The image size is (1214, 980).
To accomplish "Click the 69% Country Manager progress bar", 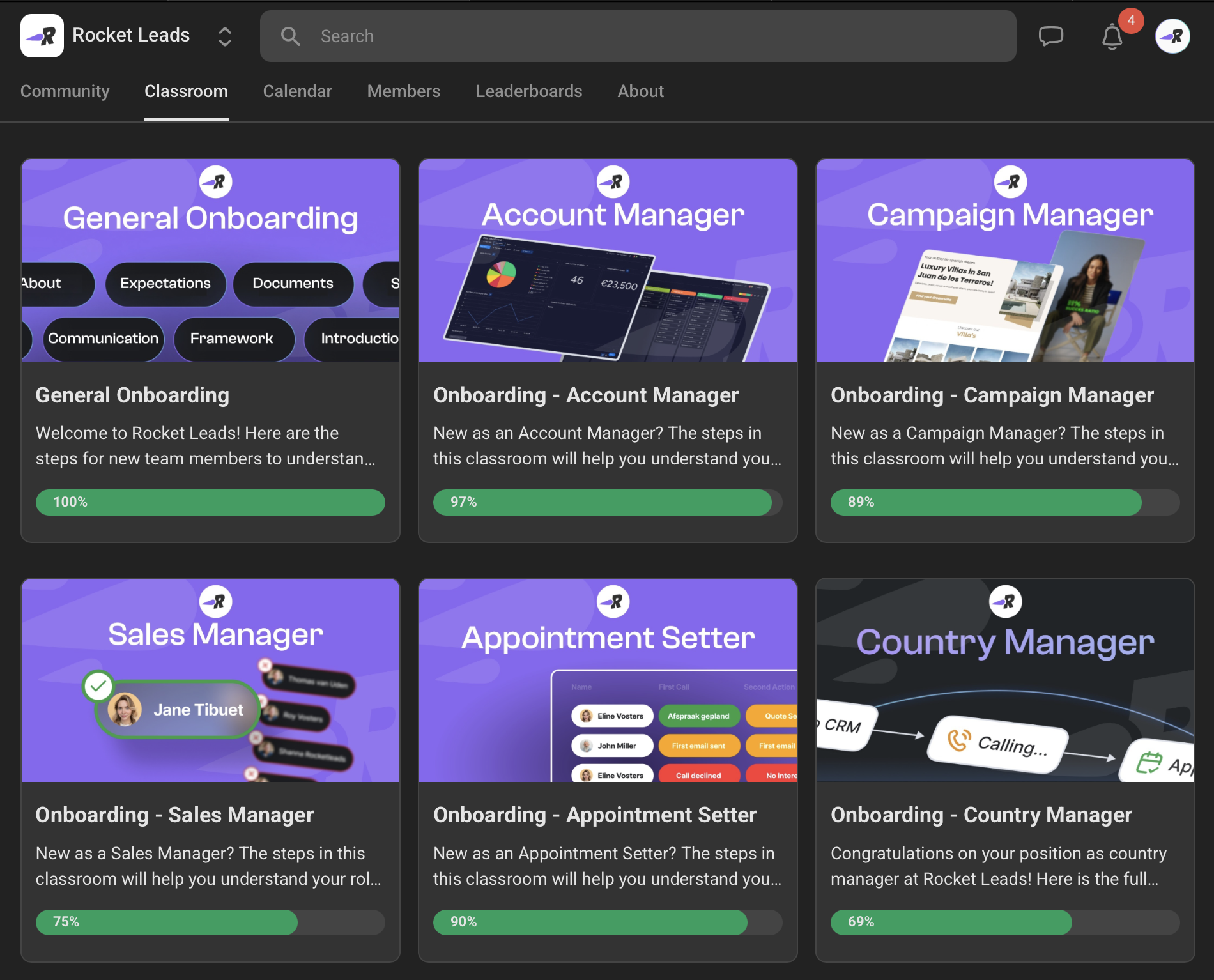I will [x=1005, y=922].
